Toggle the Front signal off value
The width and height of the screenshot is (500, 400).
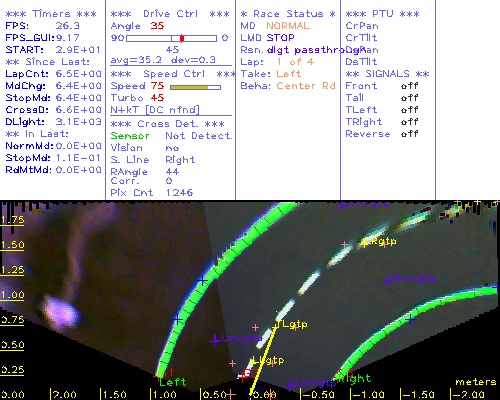tap(409, 86)
